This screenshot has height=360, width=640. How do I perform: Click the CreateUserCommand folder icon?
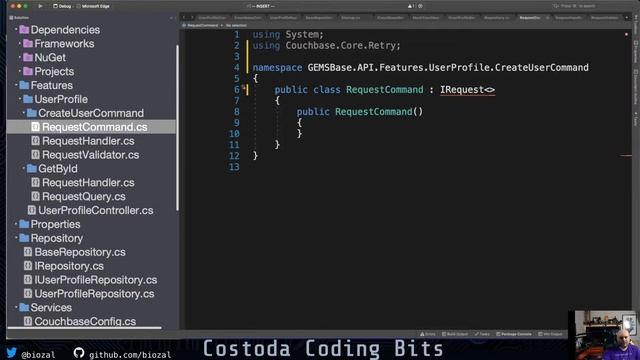[31, 113]
